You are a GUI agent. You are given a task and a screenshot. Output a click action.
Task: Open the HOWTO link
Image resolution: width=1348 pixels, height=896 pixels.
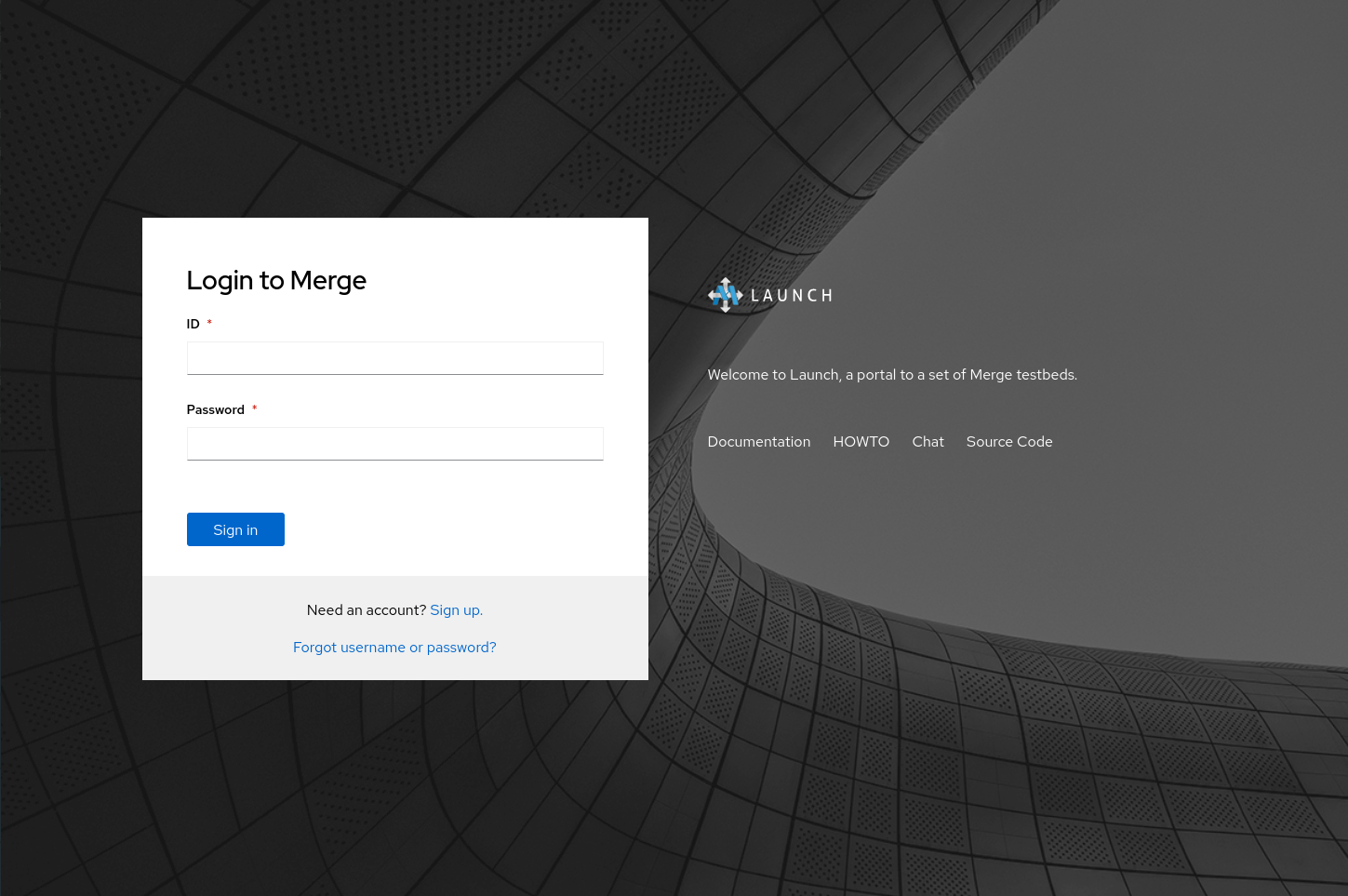tap(861, 442)
